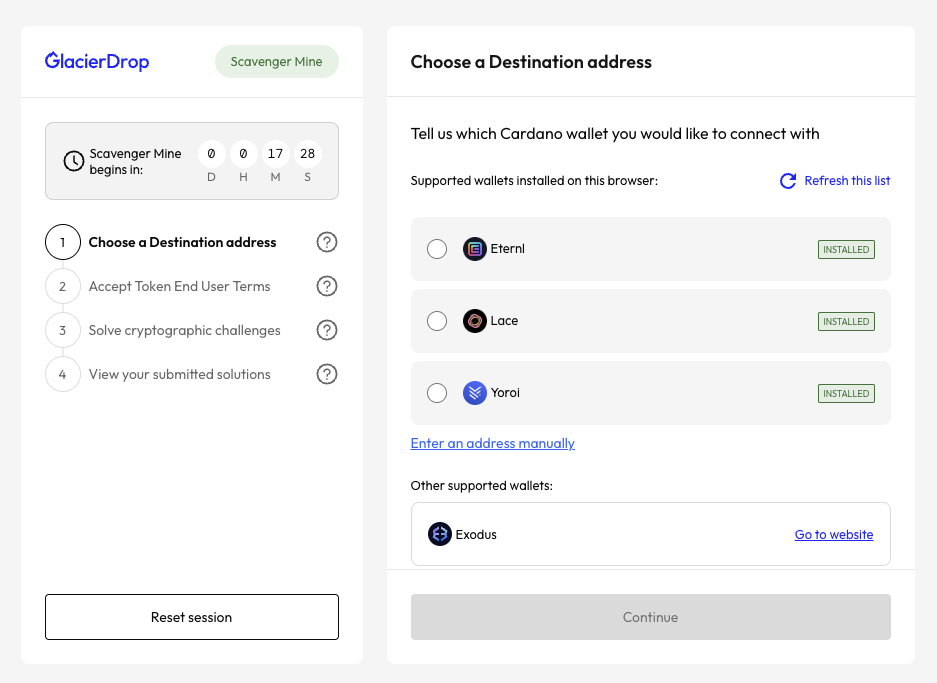The height and width of the screenshot is (683, 937).
Task: Select the Yoroi wallet radio button
Action: [437, 393]
